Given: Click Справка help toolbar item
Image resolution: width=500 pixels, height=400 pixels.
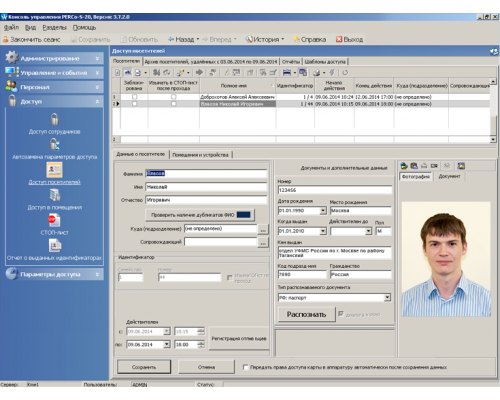Looking at the screenshot, I should [x=309, y=39].
